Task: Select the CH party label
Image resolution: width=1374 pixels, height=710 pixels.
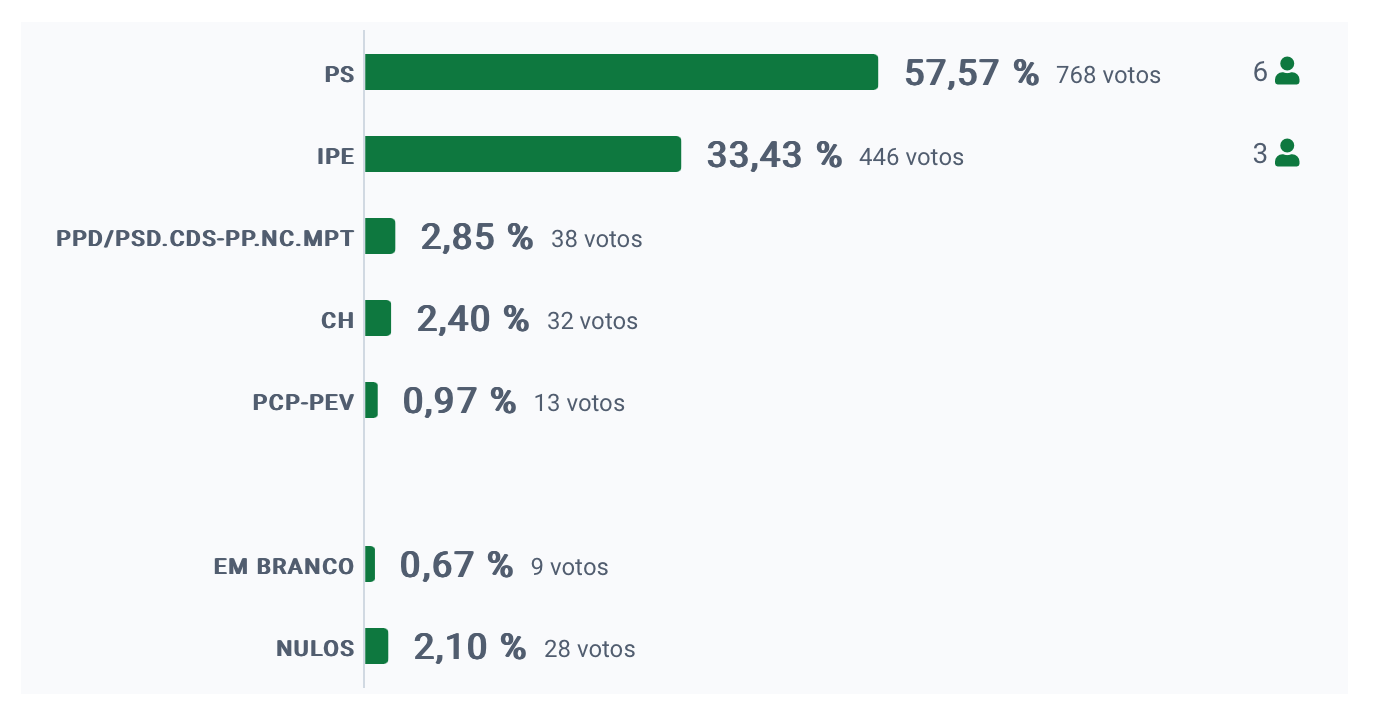Action: (x=337, y=320)
